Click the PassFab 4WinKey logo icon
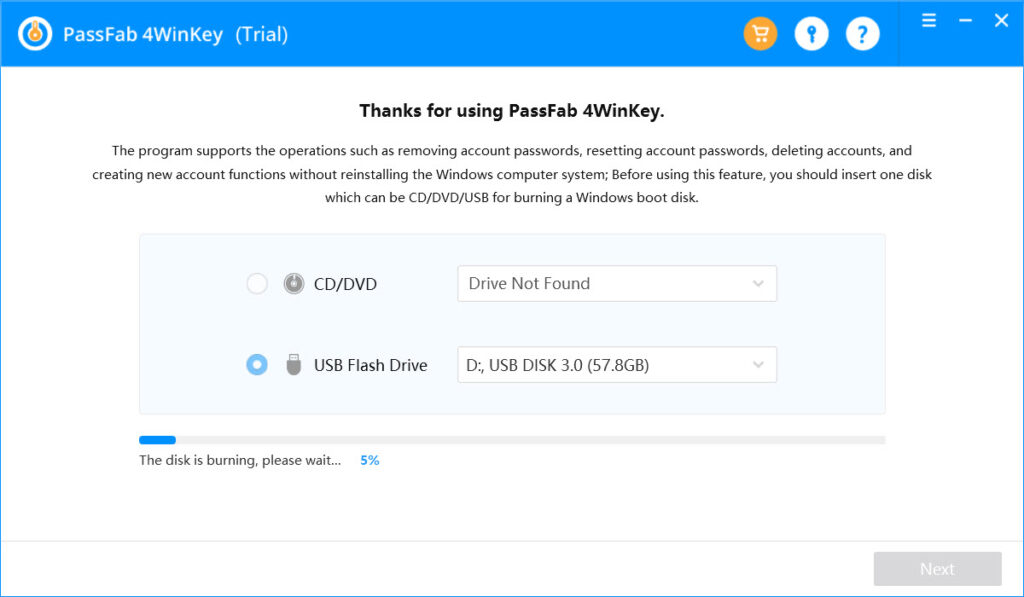Viewport: 1024px width, 597px height. pyautogui.click(x=35, y=33)
